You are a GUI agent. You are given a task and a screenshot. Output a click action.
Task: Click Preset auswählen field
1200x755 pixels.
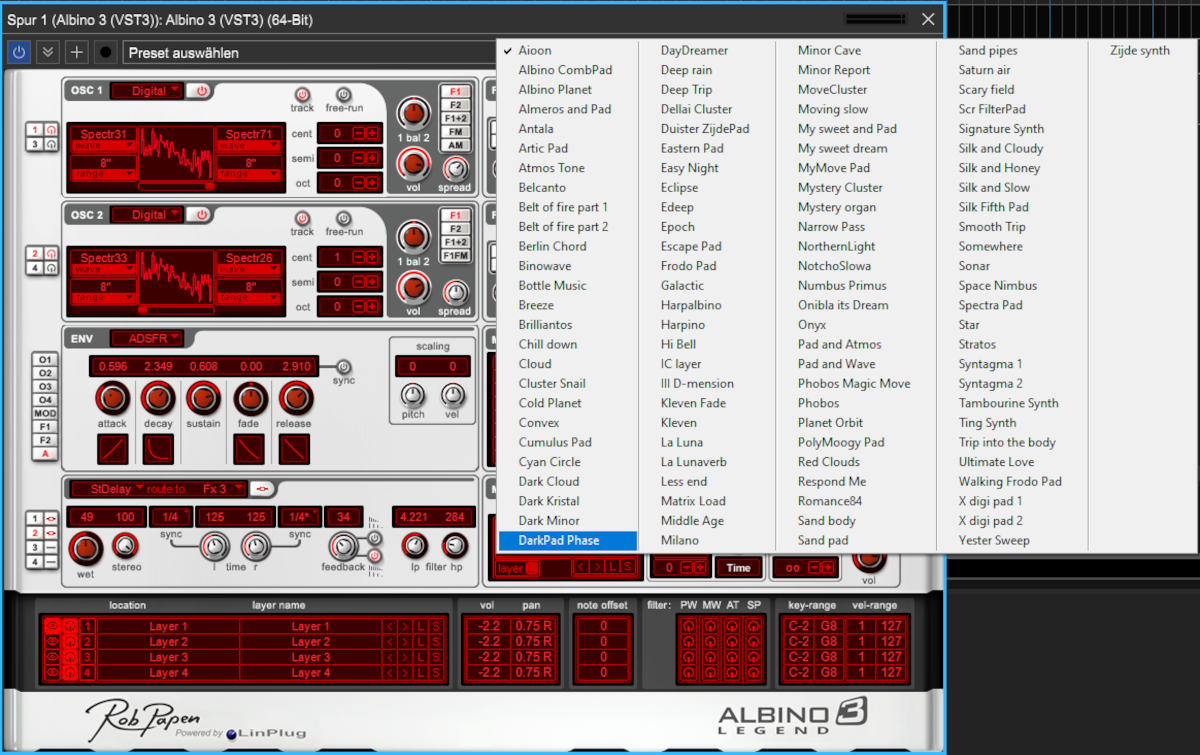click(309, 52)
